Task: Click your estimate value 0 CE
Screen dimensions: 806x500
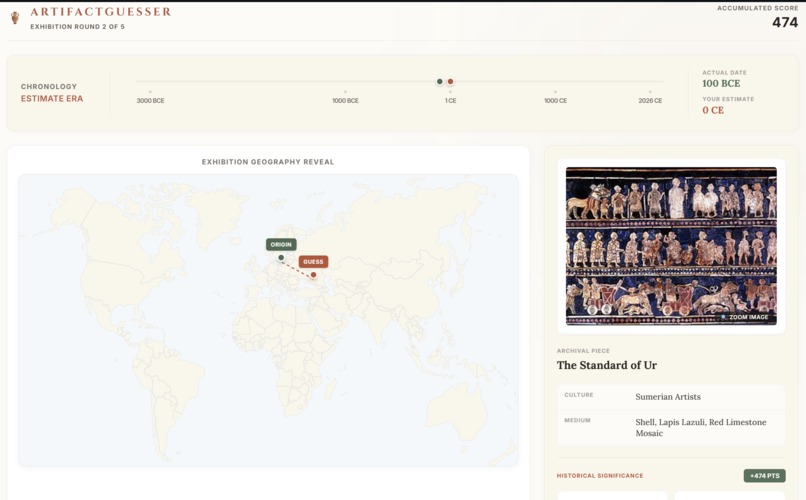Action: [x=713, y=110]
